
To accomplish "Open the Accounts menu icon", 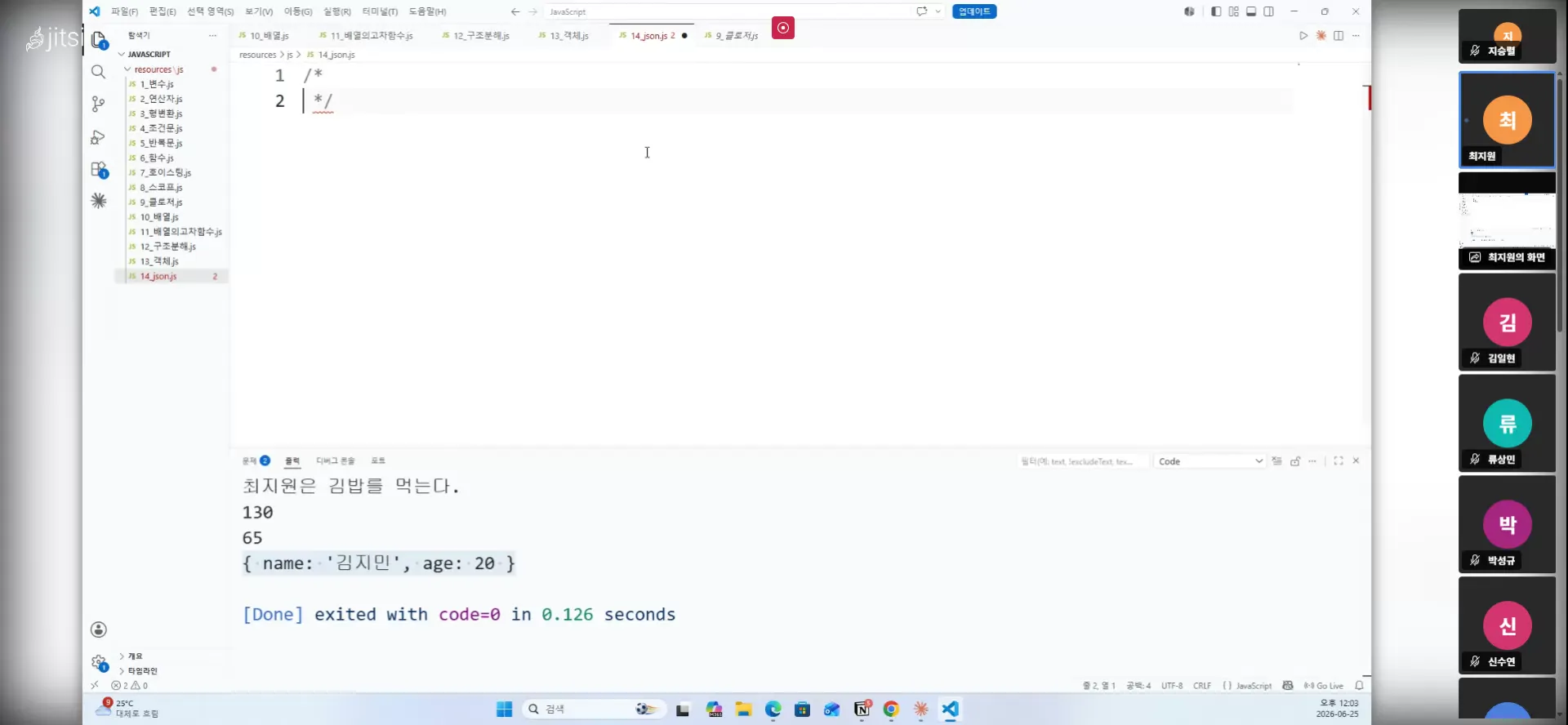I will [x=99, y=629].
